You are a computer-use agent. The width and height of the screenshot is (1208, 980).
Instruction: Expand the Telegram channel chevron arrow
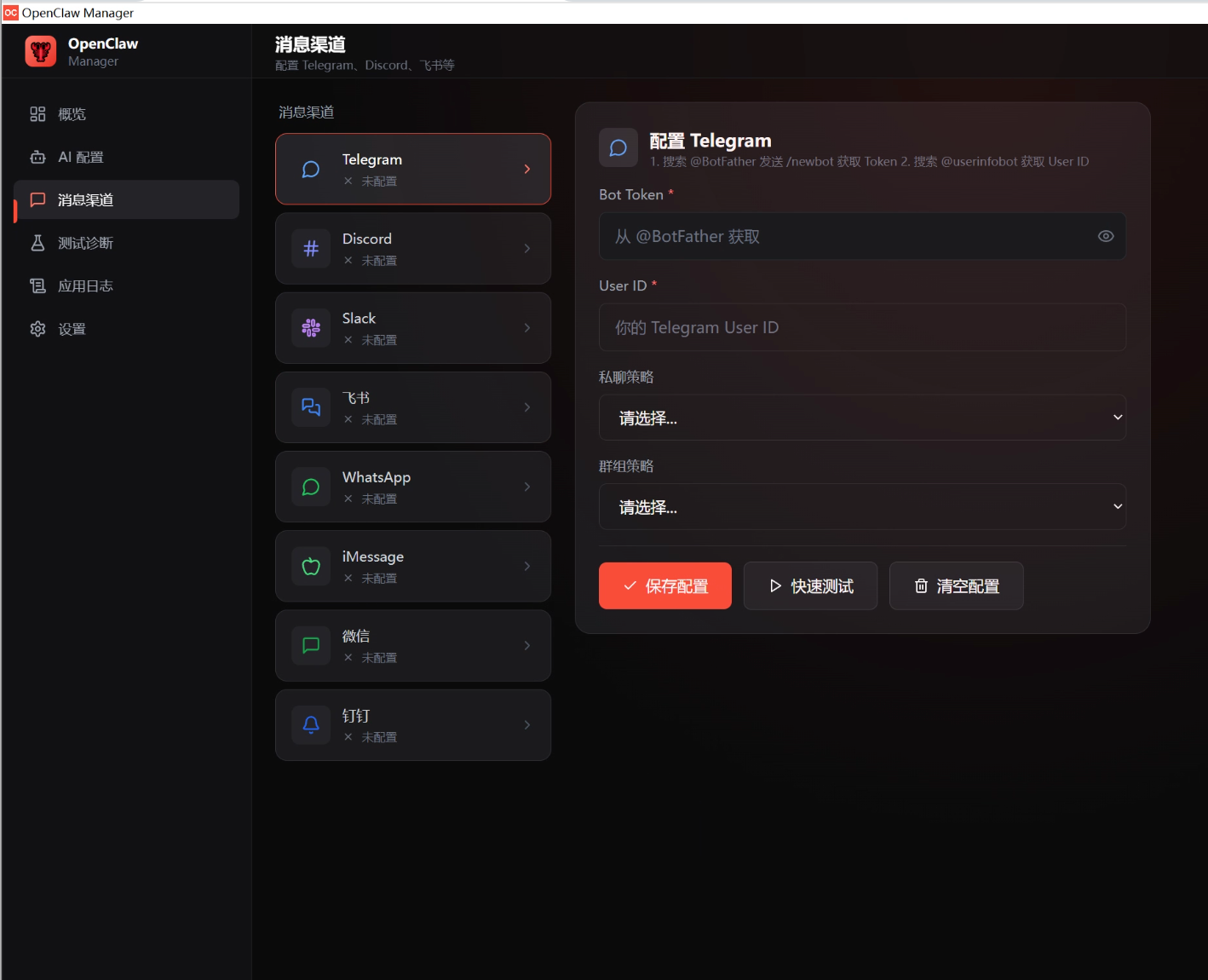pos(527,169)
